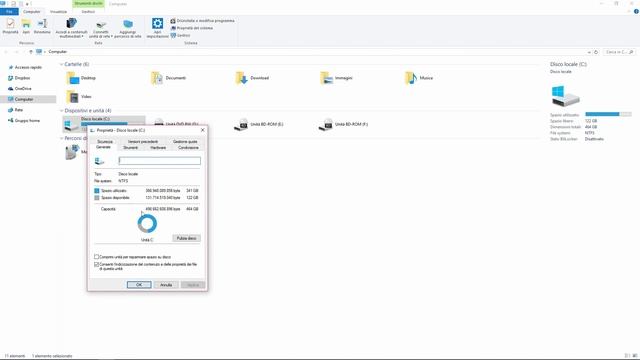Select Accesso rapido in sidebar
The width and height of the screenshot is (640, 360).
coord(25,67)
